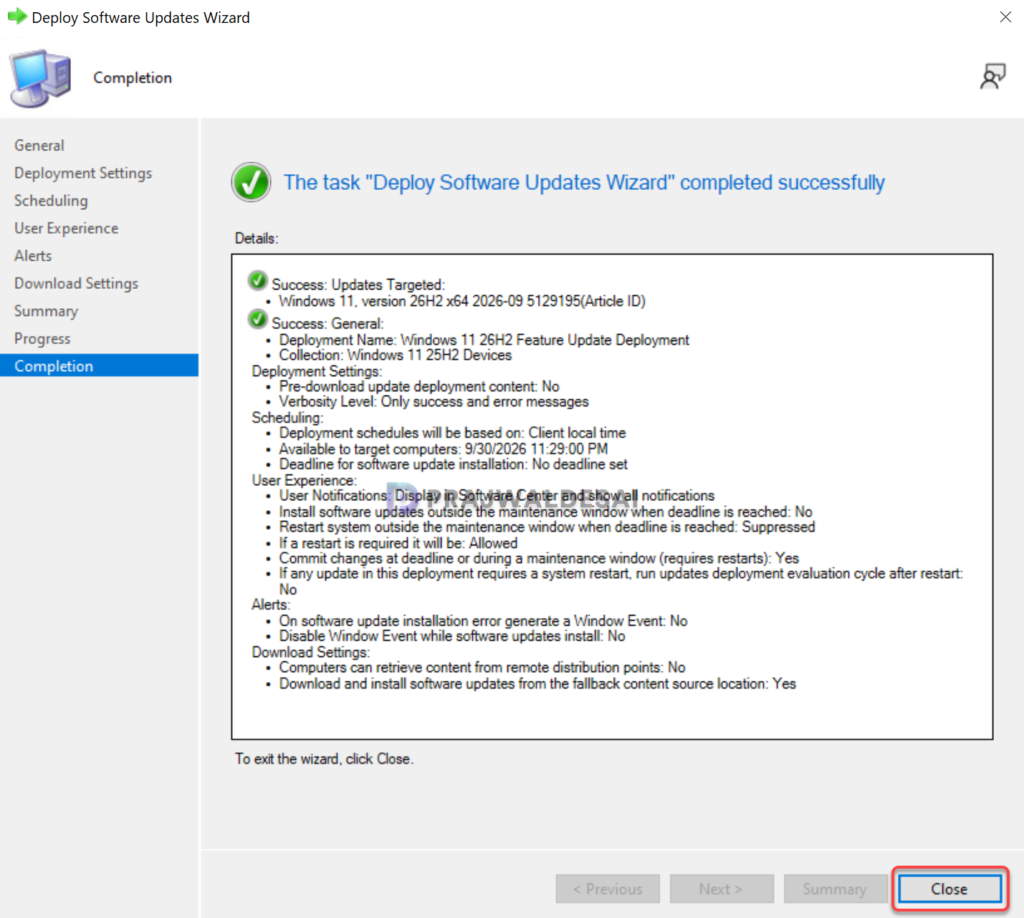Click the Pre-download update deployment content line
1024x918 pixels.
419,387
